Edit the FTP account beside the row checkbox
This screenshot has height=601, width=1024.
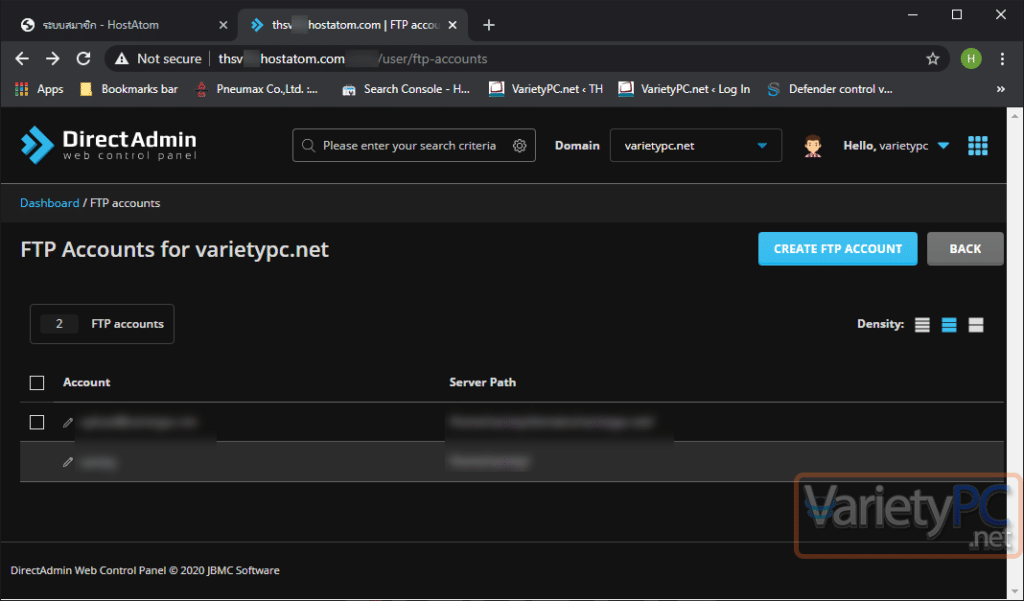pyautogui.click(x=68, y=423)
